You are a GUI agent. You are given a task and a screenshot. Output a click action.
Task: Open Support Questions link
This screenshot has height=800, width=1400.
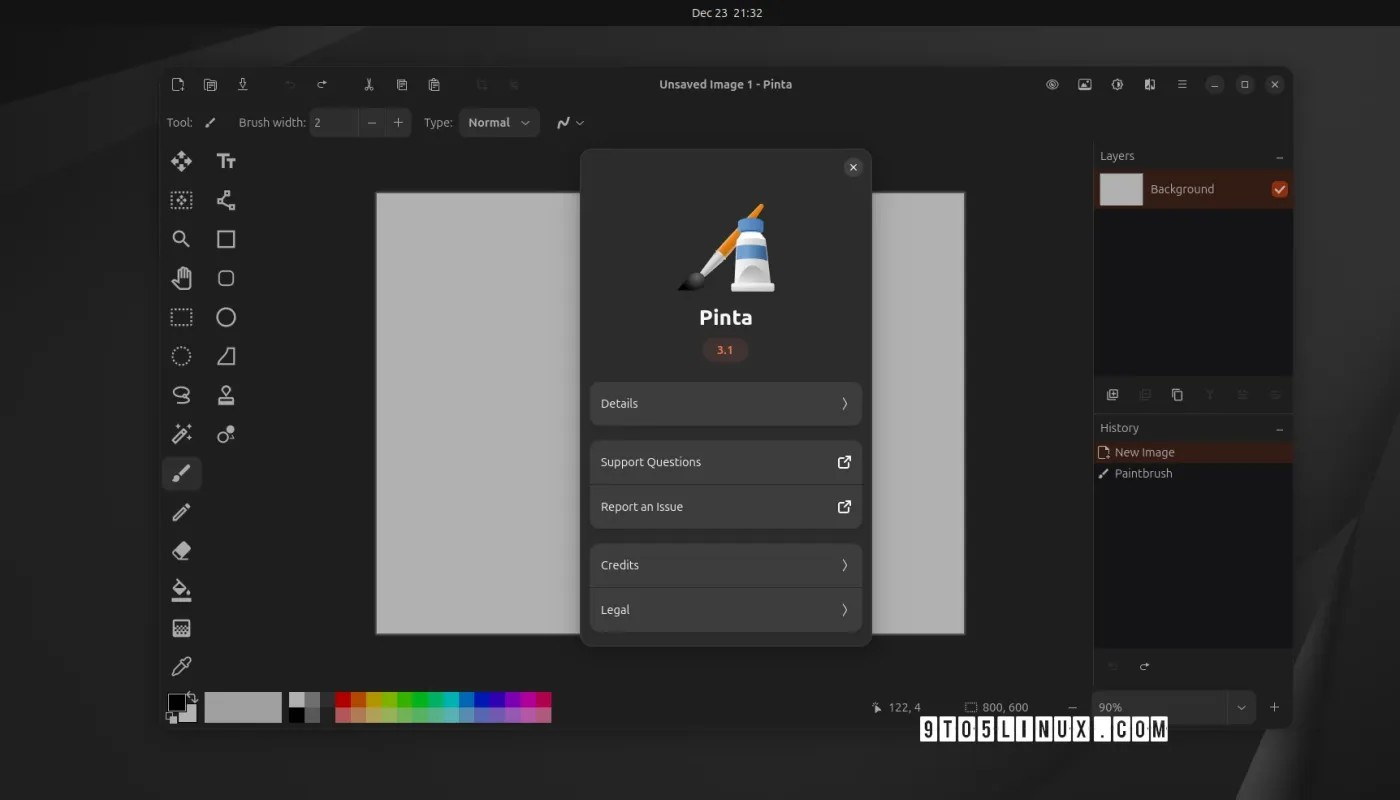pos(725,462)
